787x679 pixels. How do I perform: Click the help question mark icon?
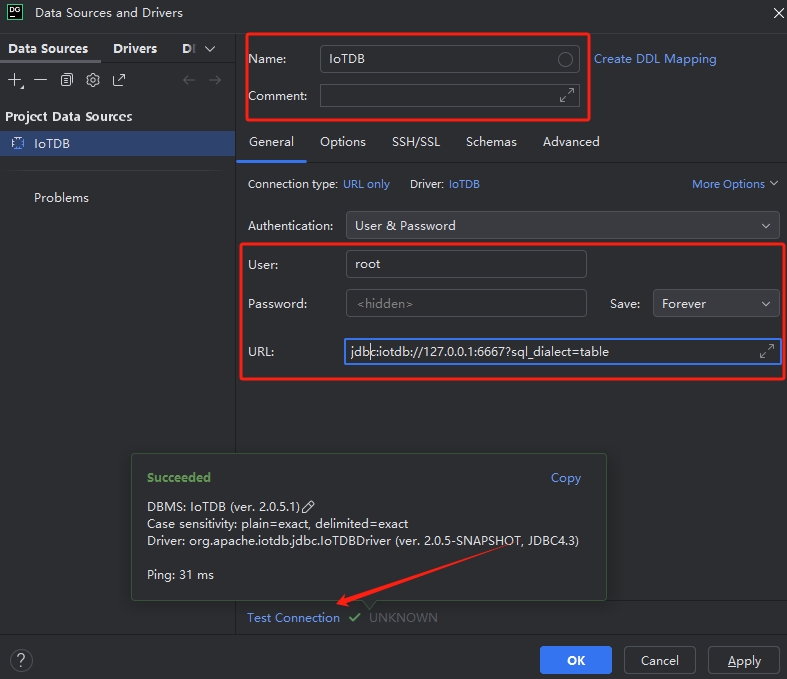coord(21,660)
